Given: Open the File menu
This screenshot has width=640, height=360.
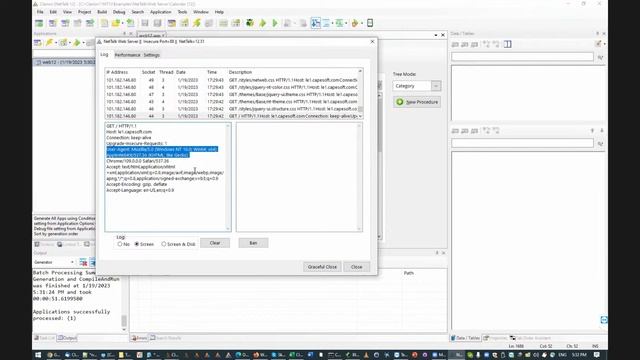Looking at the screenshot, I should 40,12.
